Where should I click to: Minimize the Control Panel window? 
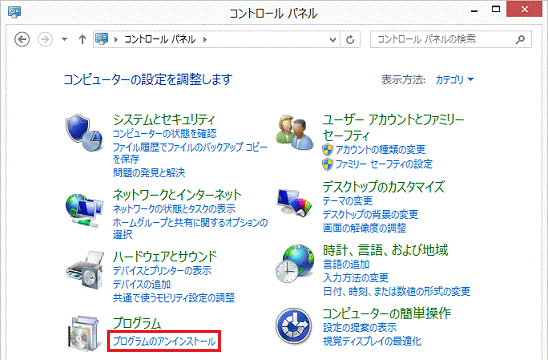(x=474, y=10)
